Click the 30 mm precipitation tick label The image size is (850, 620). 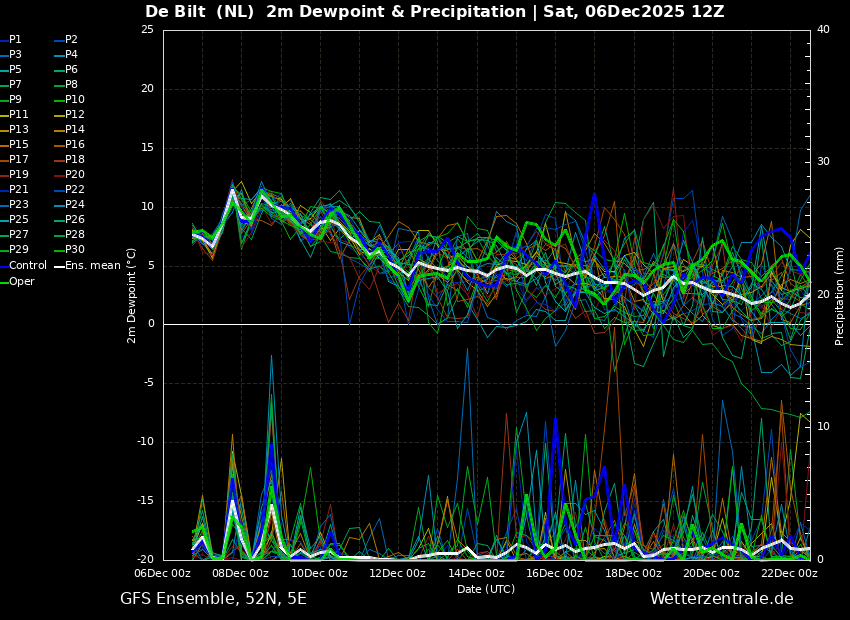pos(823,162)
